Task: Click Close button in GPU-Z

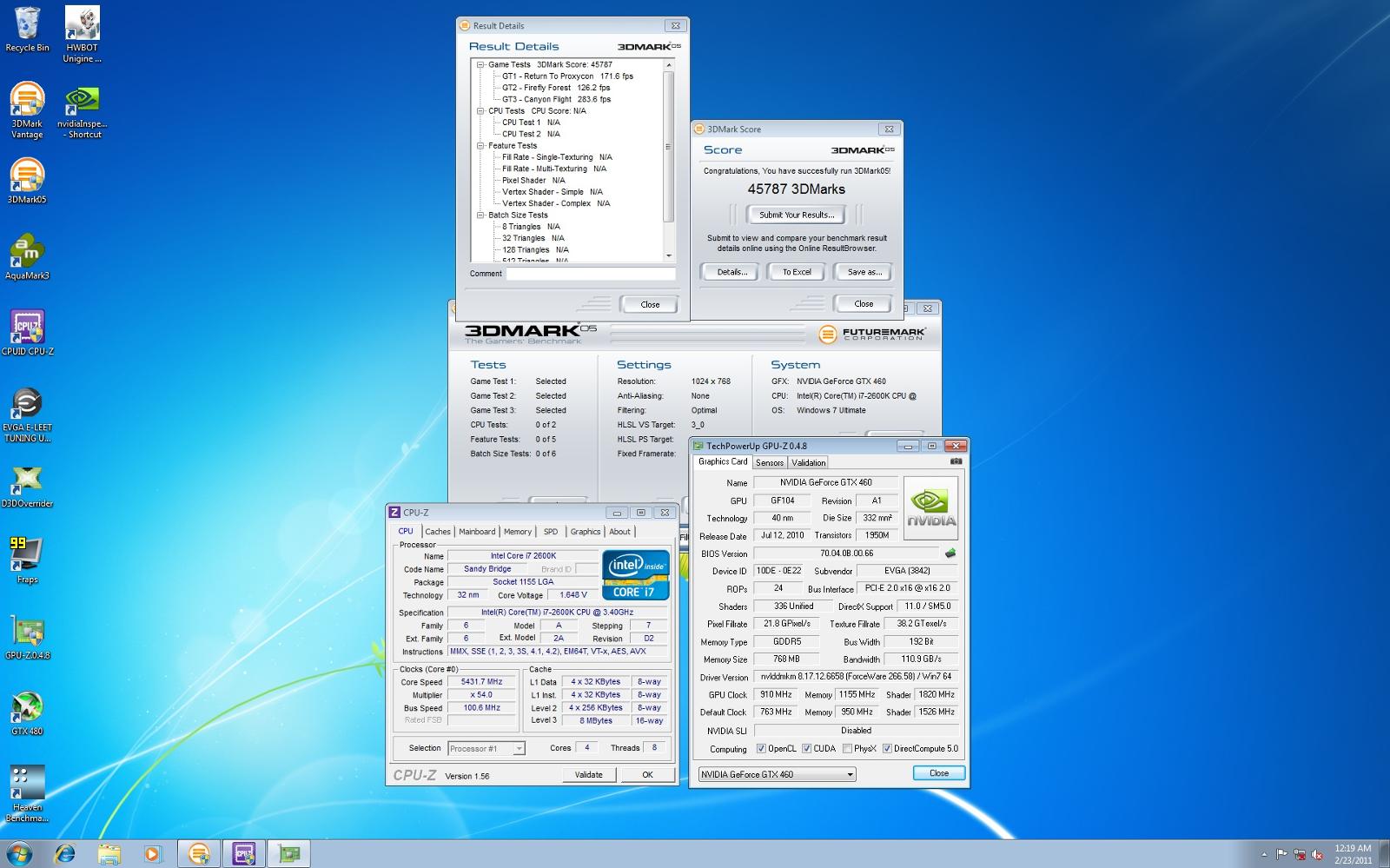Action: point(939,773)
